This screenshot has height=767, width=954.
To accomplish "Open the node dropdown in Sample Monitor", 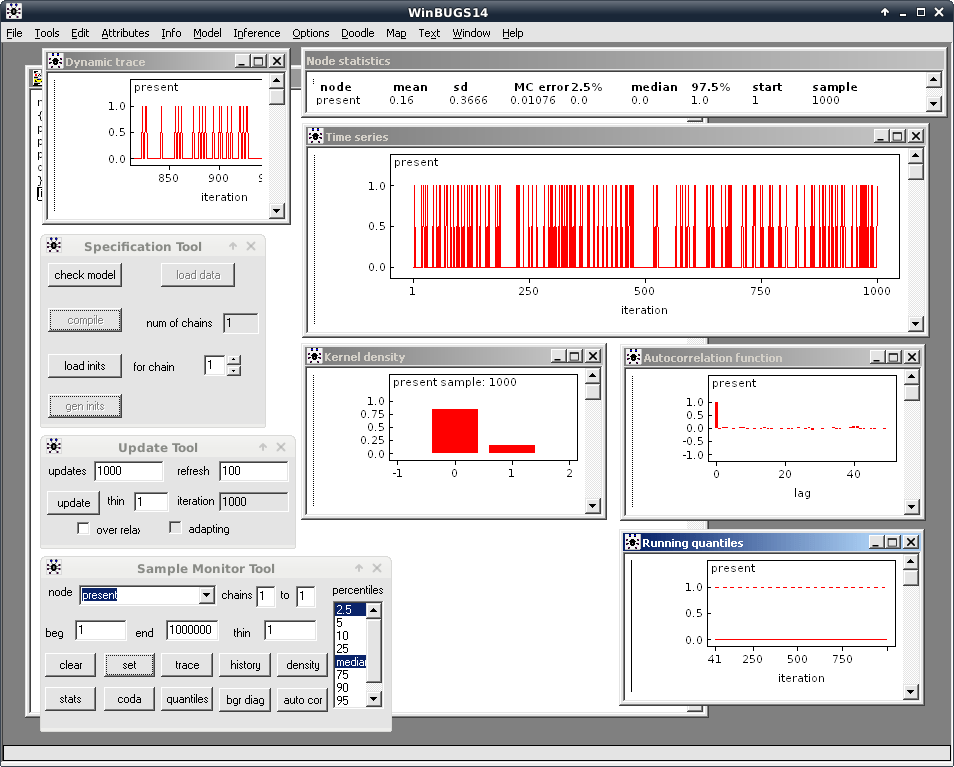I will (x=206, y=596).
